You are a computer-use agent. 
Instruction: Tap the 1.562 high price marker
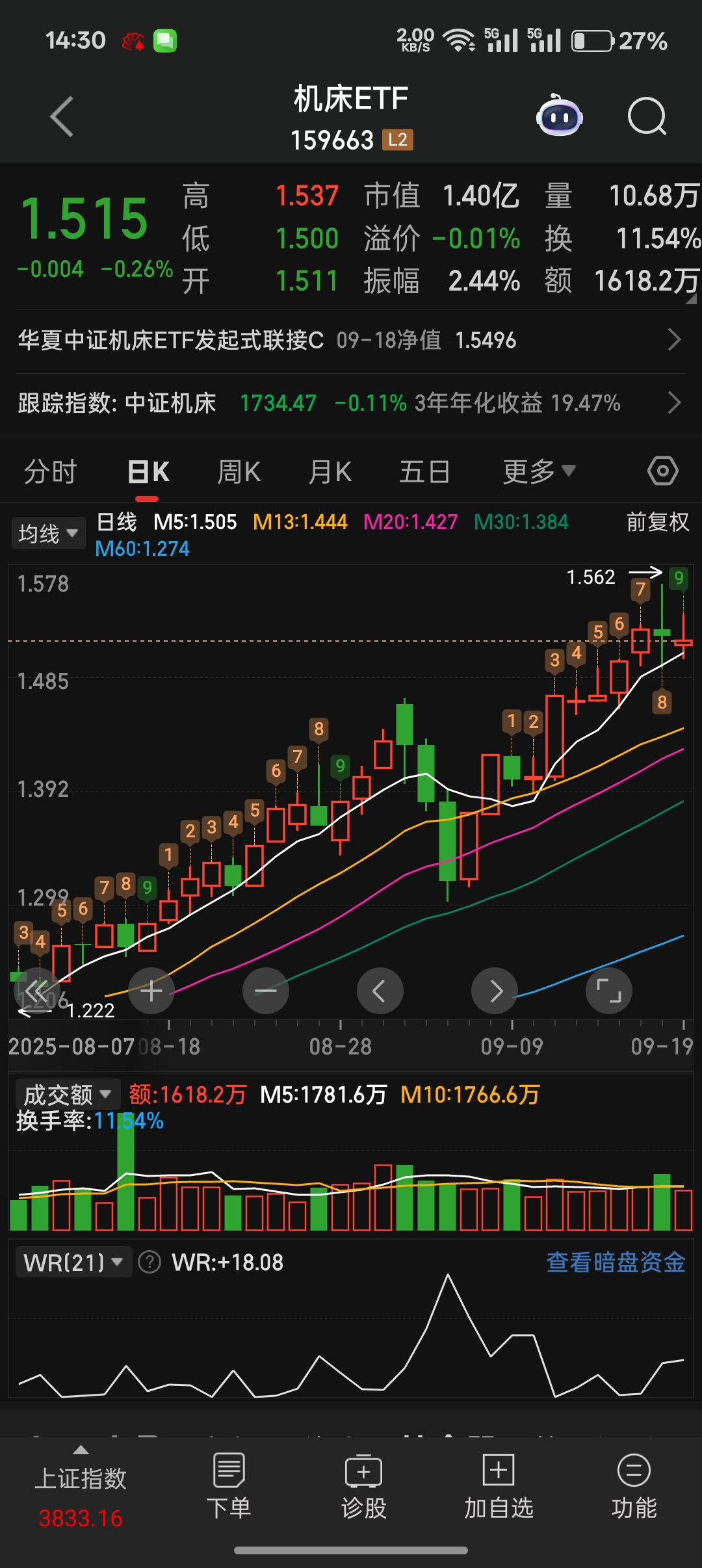point(591,577)
